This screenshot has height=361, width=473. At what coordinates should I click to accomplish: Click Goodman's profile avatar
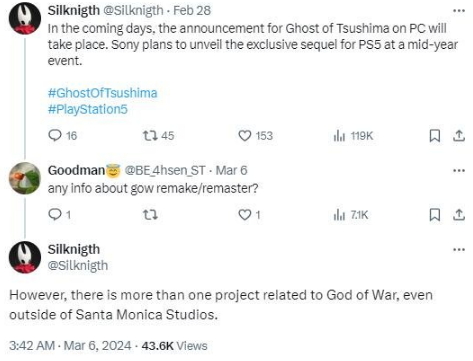click(25, 178)
